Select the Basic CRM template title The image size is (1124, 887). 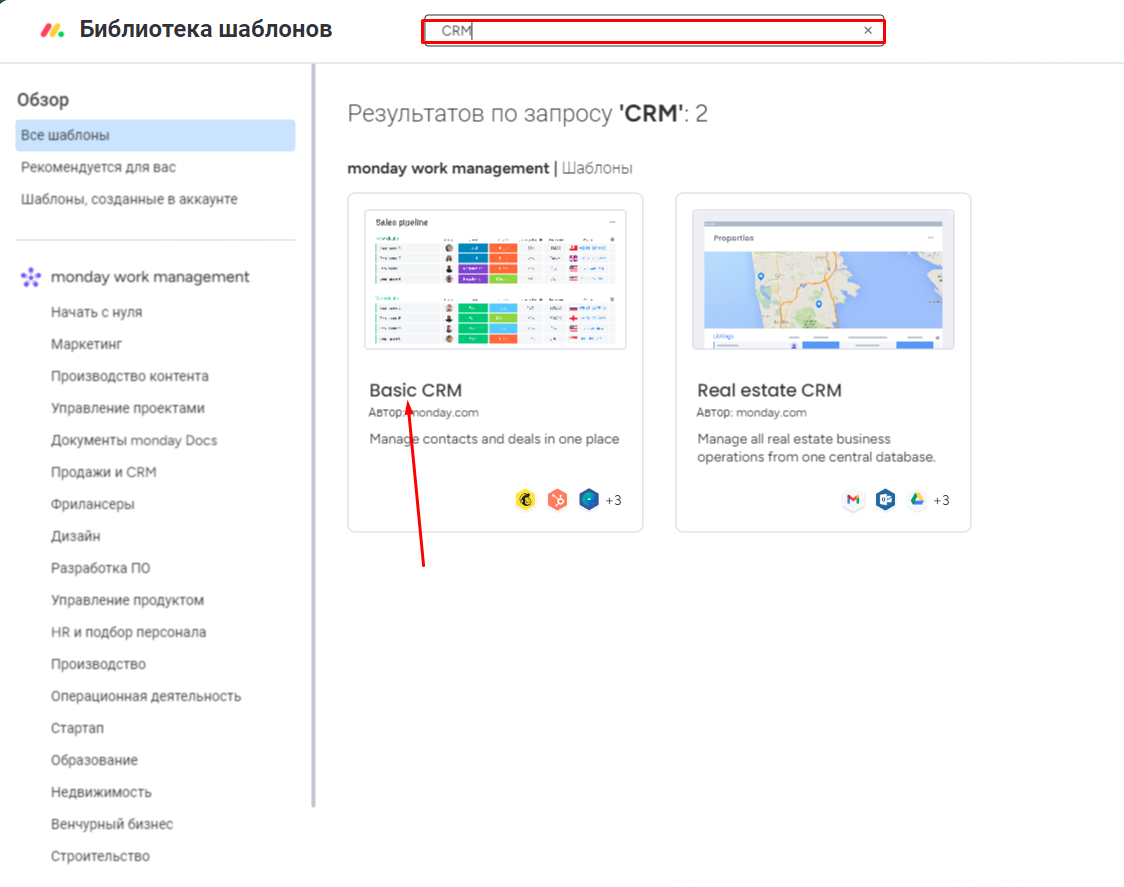[416, 390]
